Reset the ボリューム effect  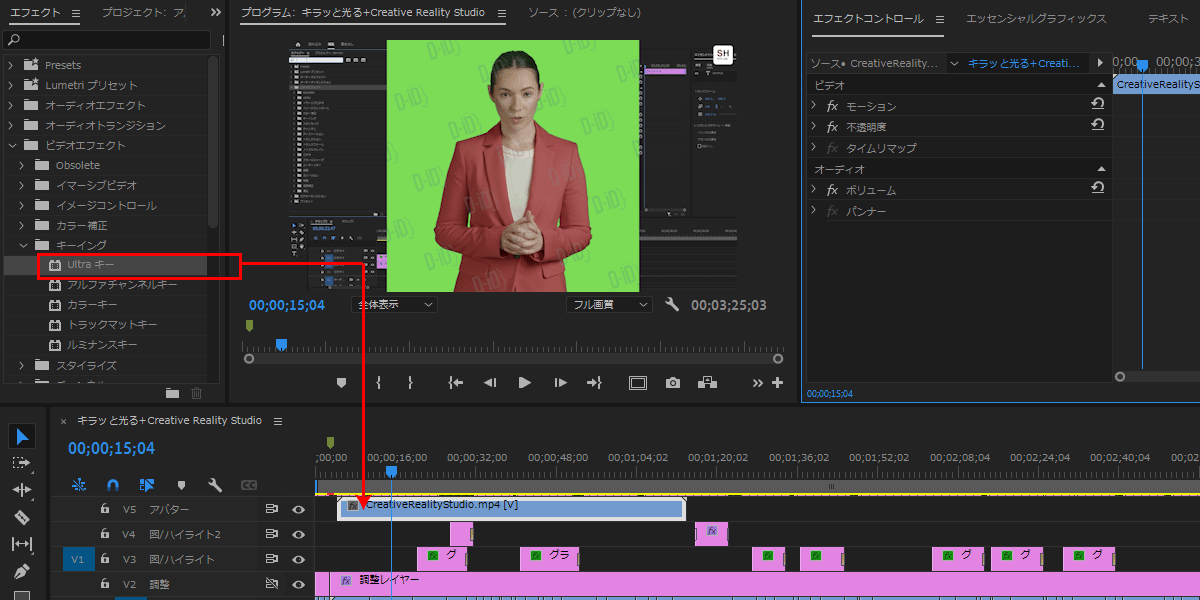pyautogui.click(x=1097, y=189)
